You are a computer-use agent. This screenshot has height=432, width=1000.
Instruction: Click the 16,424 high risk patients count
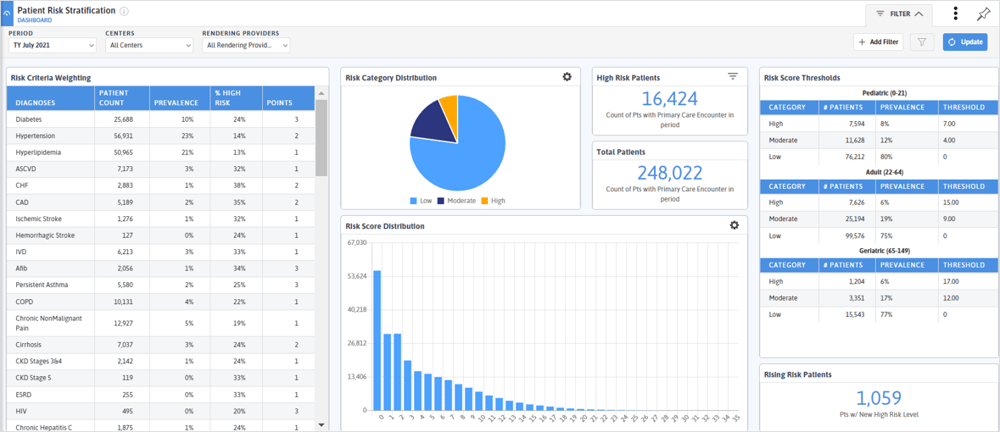tap(670, 99)
